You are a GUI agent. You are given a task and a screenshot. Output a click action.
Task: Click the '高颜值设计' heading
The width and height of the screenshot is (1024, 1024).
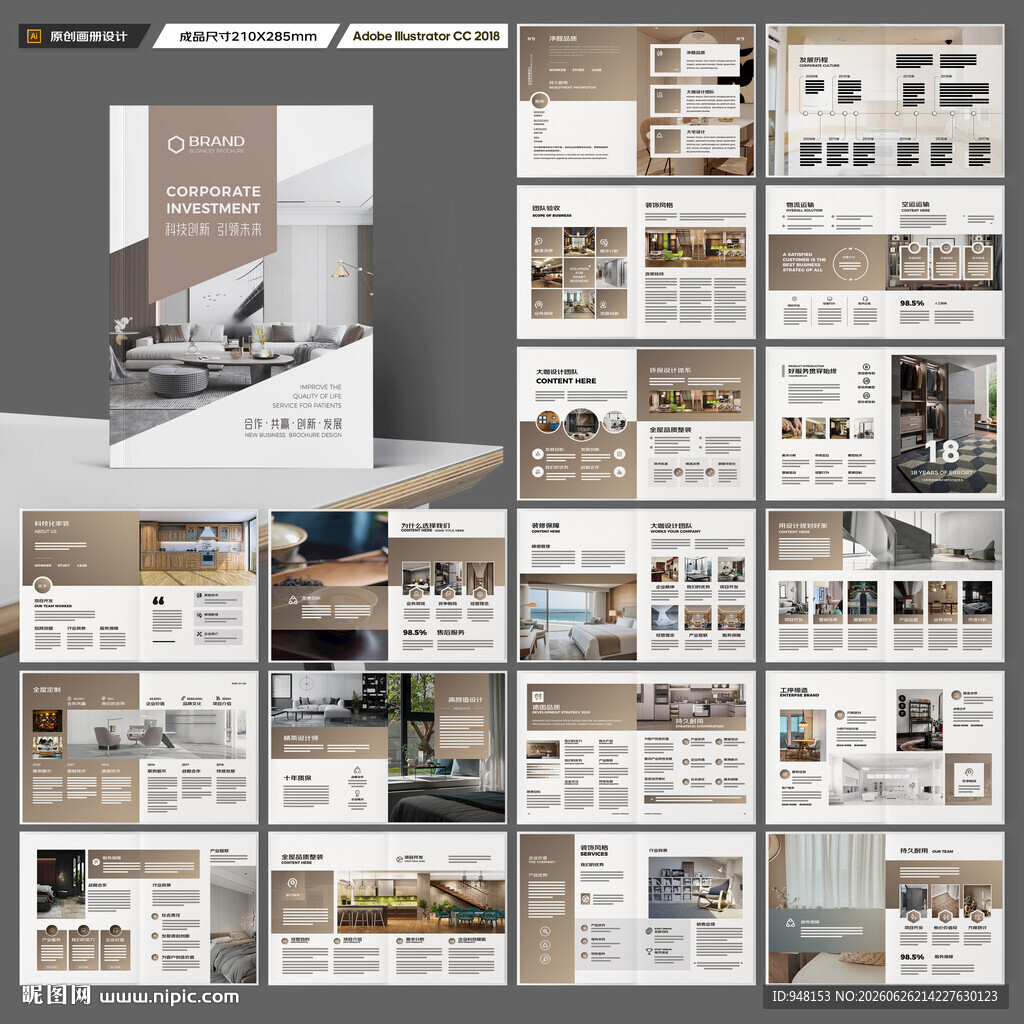pos(465,700)
